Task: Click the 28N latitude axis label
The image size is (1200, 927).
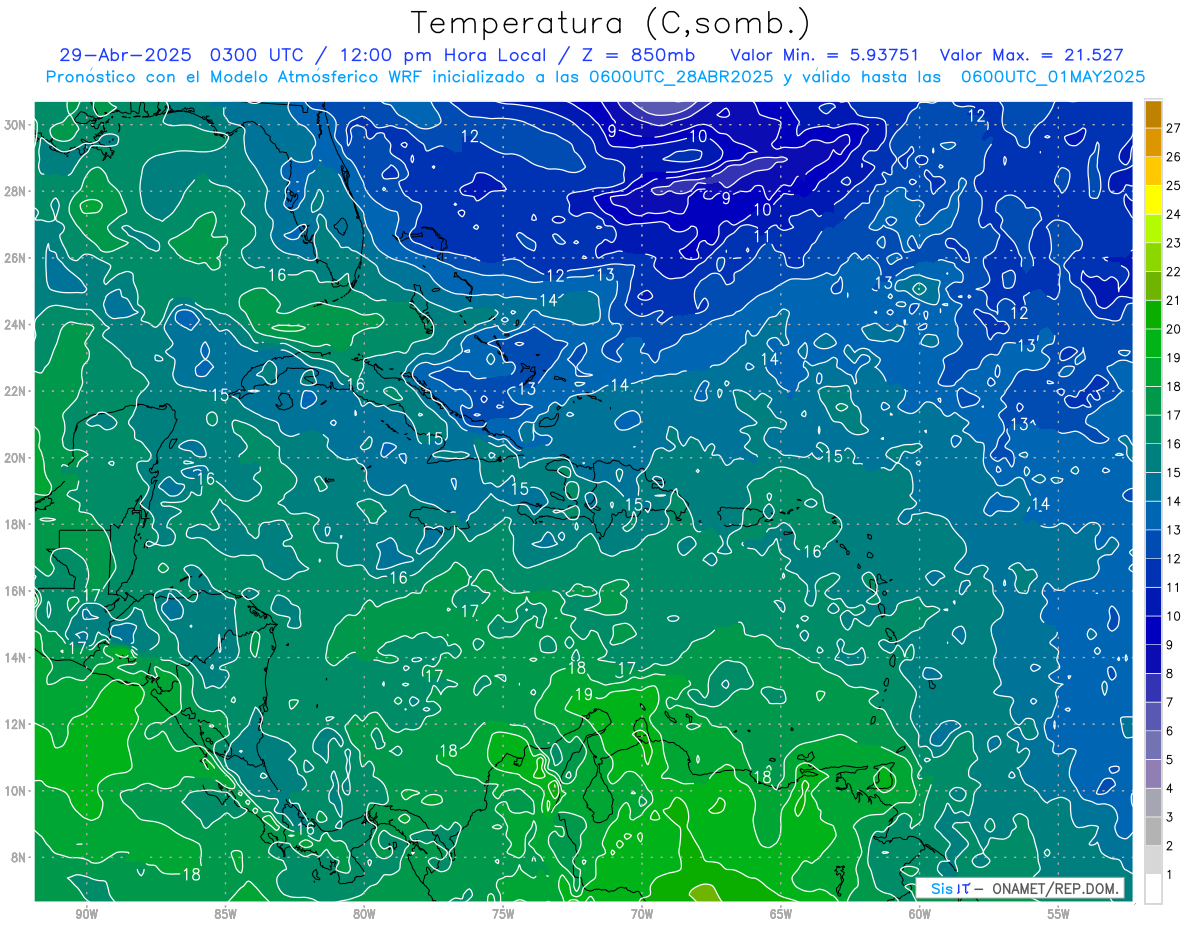Action: click(15, 191)
